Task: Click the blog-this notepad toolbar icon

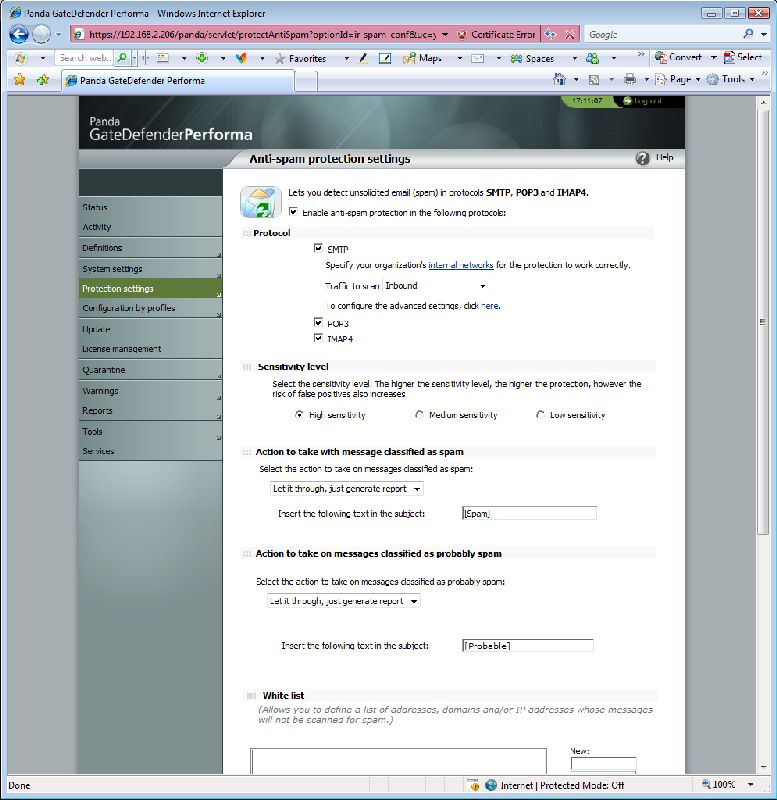Action: pyautogui.click(x=385, y=58)
